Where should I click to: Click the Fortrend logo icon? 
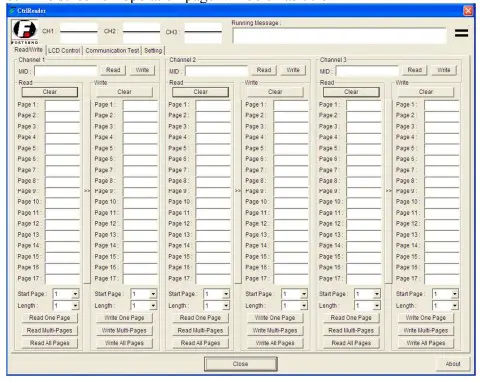click(x=25, y=32)
